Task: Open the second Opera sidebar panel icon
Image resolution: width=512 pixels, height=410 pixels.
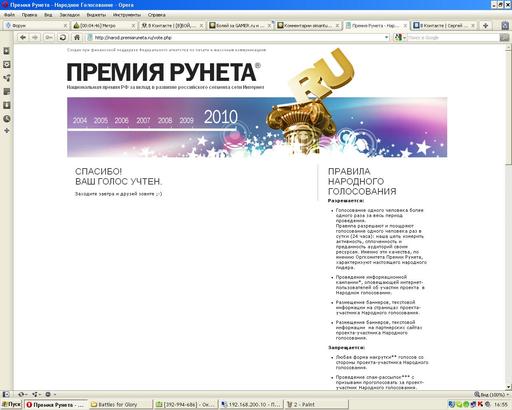Action: pyautogui.click(x=7, y=64)
